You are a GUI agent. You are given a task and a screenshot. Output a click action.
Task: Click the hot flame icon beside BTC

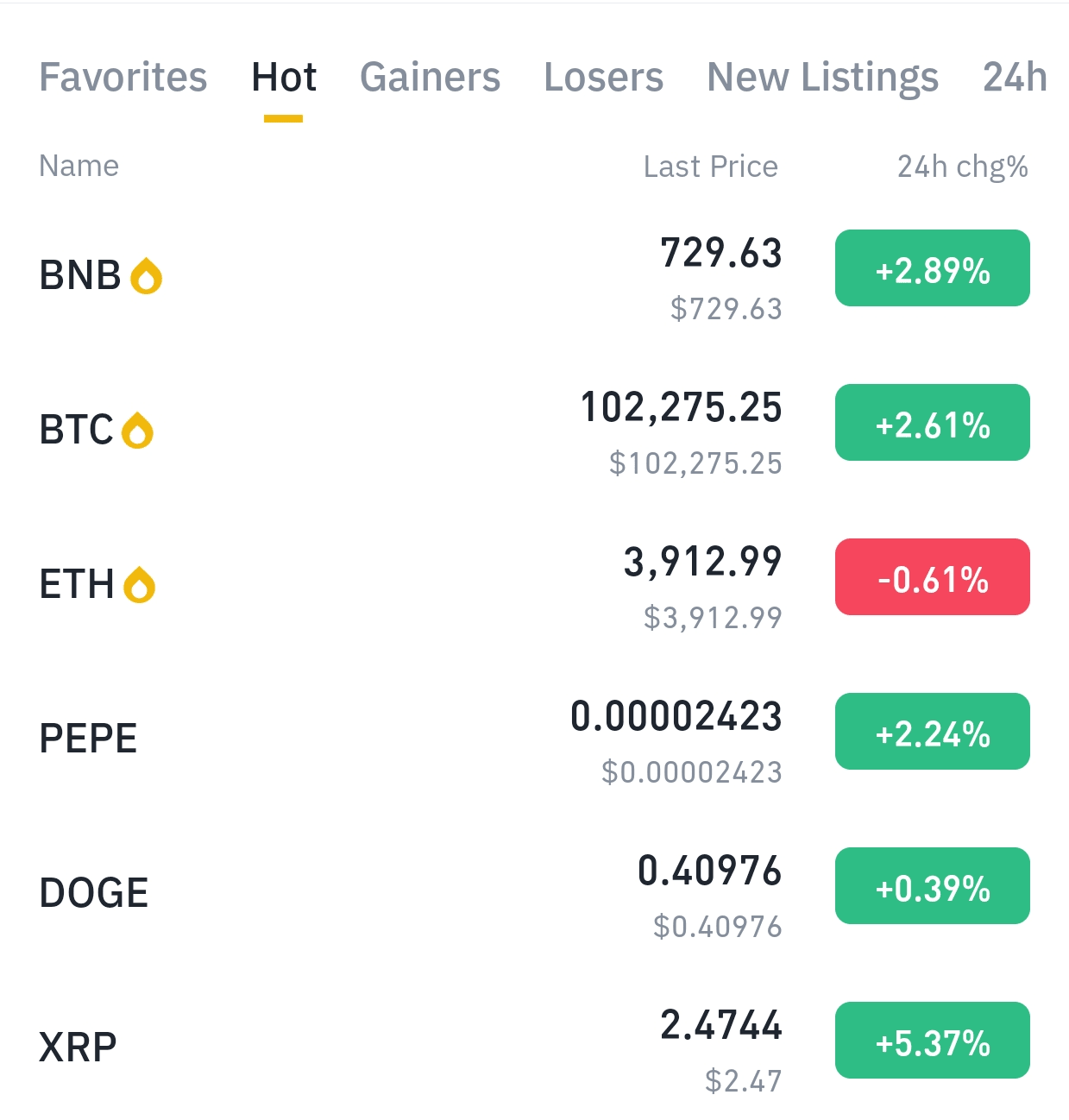pos(137,431)
